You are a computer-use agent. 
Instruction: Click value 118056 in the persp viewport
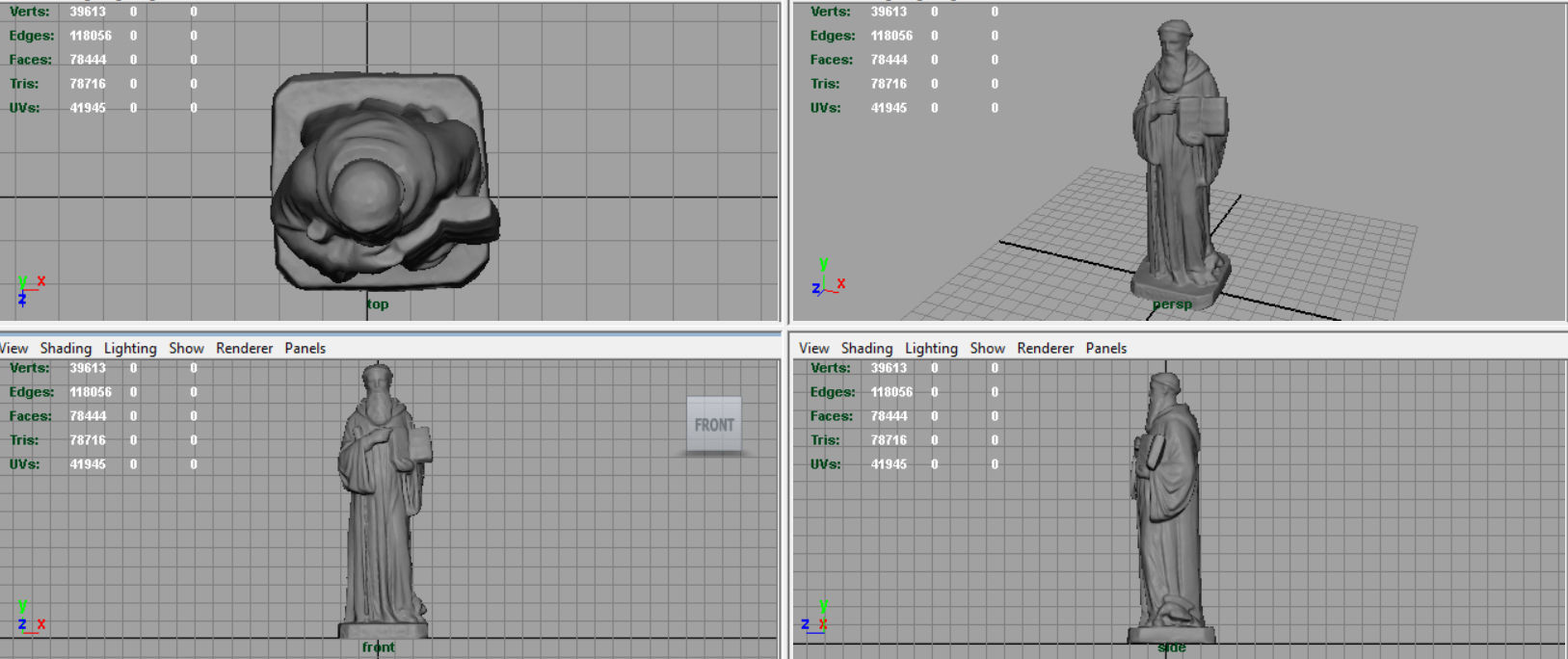click(891, 36)
